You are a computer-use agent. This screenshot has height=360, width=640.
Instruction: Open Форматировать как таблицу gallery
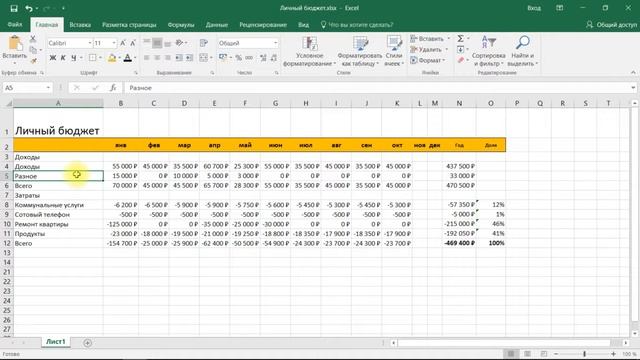tap(360, 51)
